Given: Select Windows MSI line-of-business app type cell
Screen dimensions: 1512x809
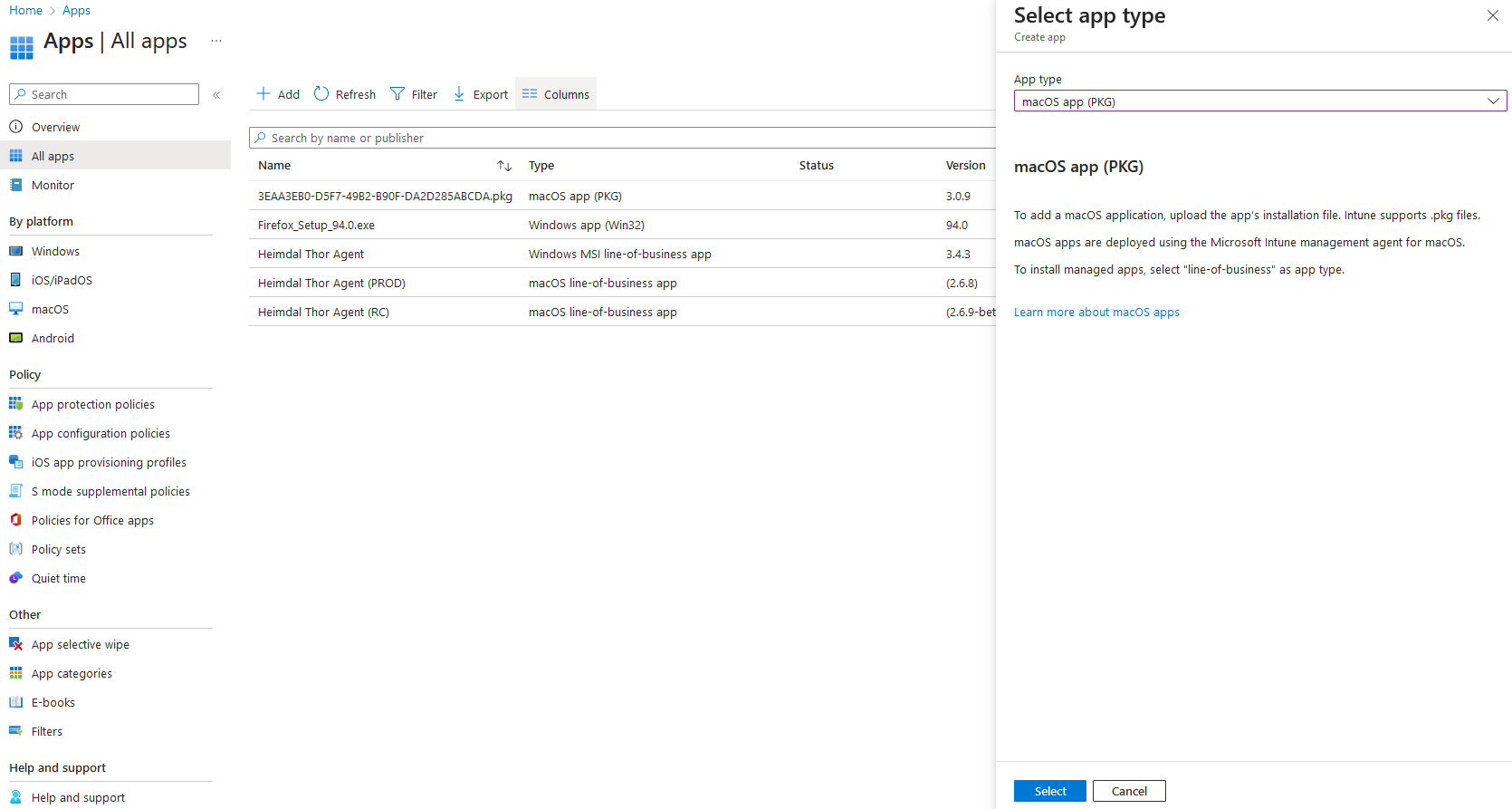Looking at the screenshot, I should tap(620, 254).
